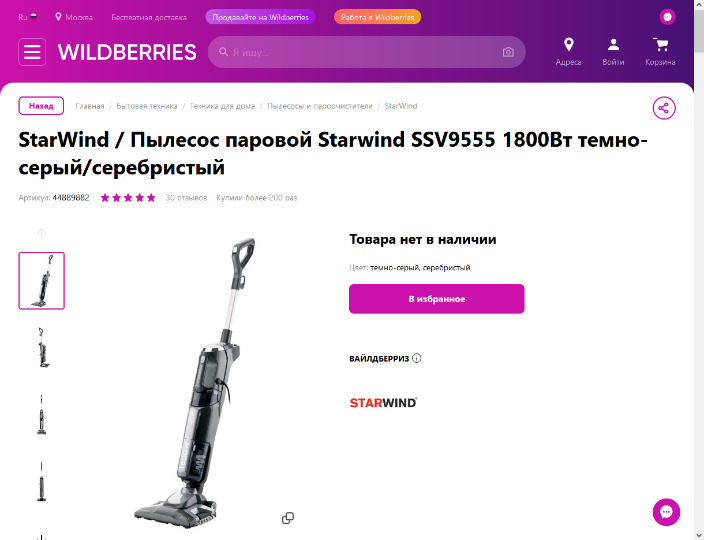Click the share icon near breadcrumbs
Screen dimensions: 704x540
(664, 108)
